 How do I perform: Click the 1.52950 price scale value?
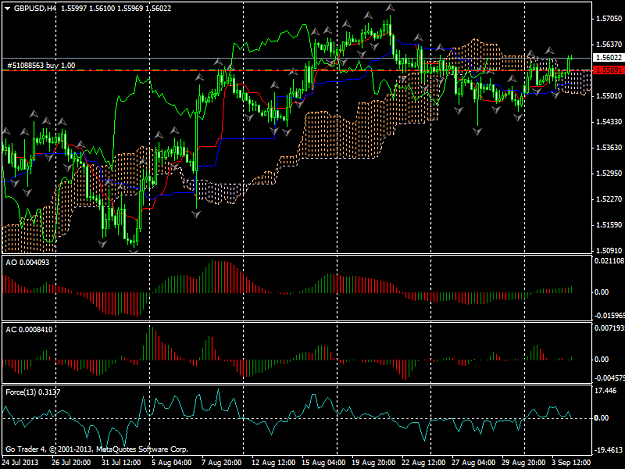tap(609, 173)
